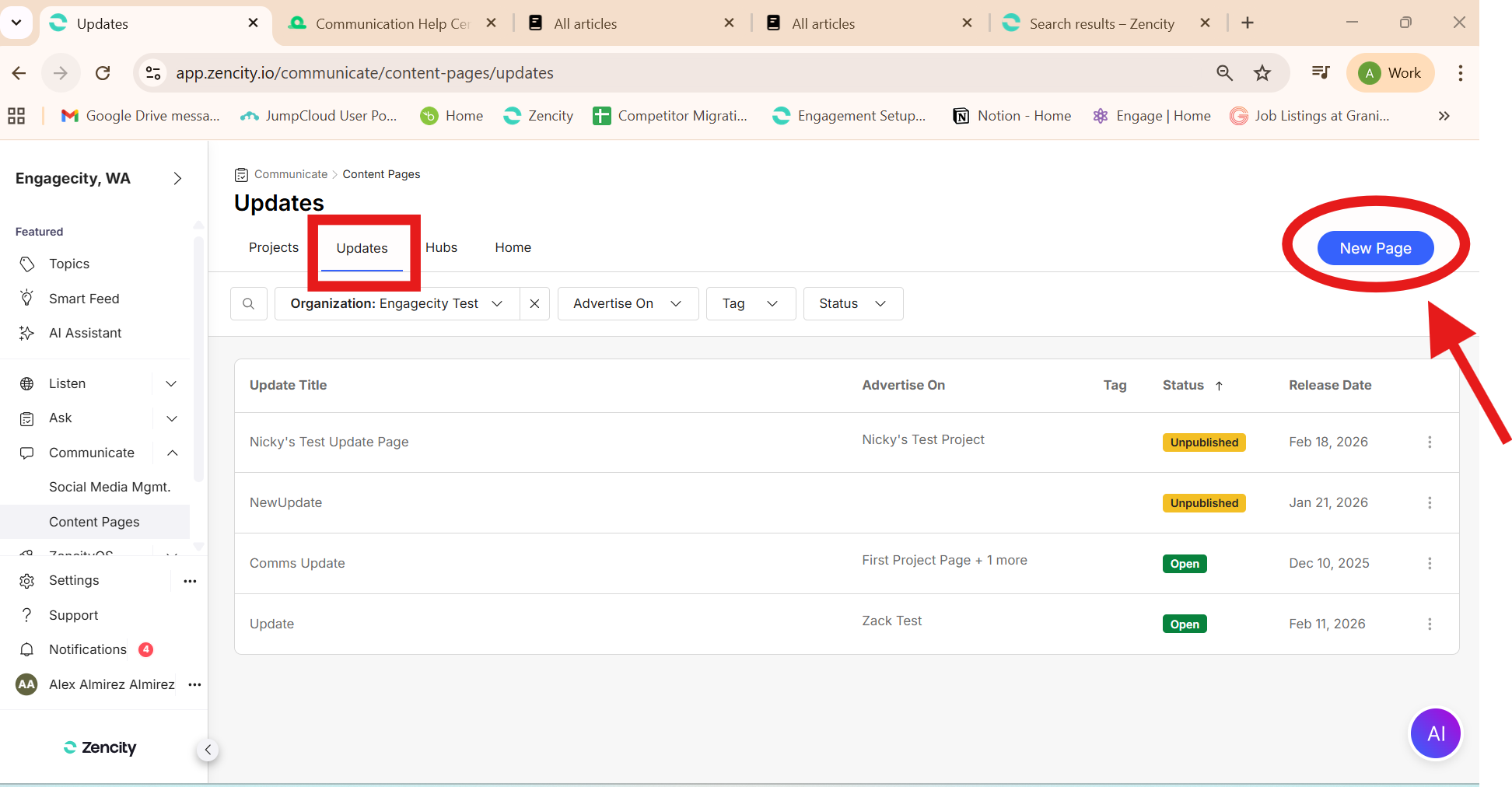Click the ellipsis next to Settings
This screenshot has width=1512, height=787.
coord(190,581)
